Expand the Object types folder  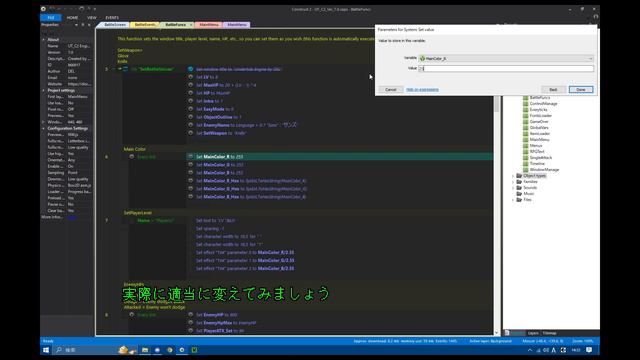tap(513, 176)
